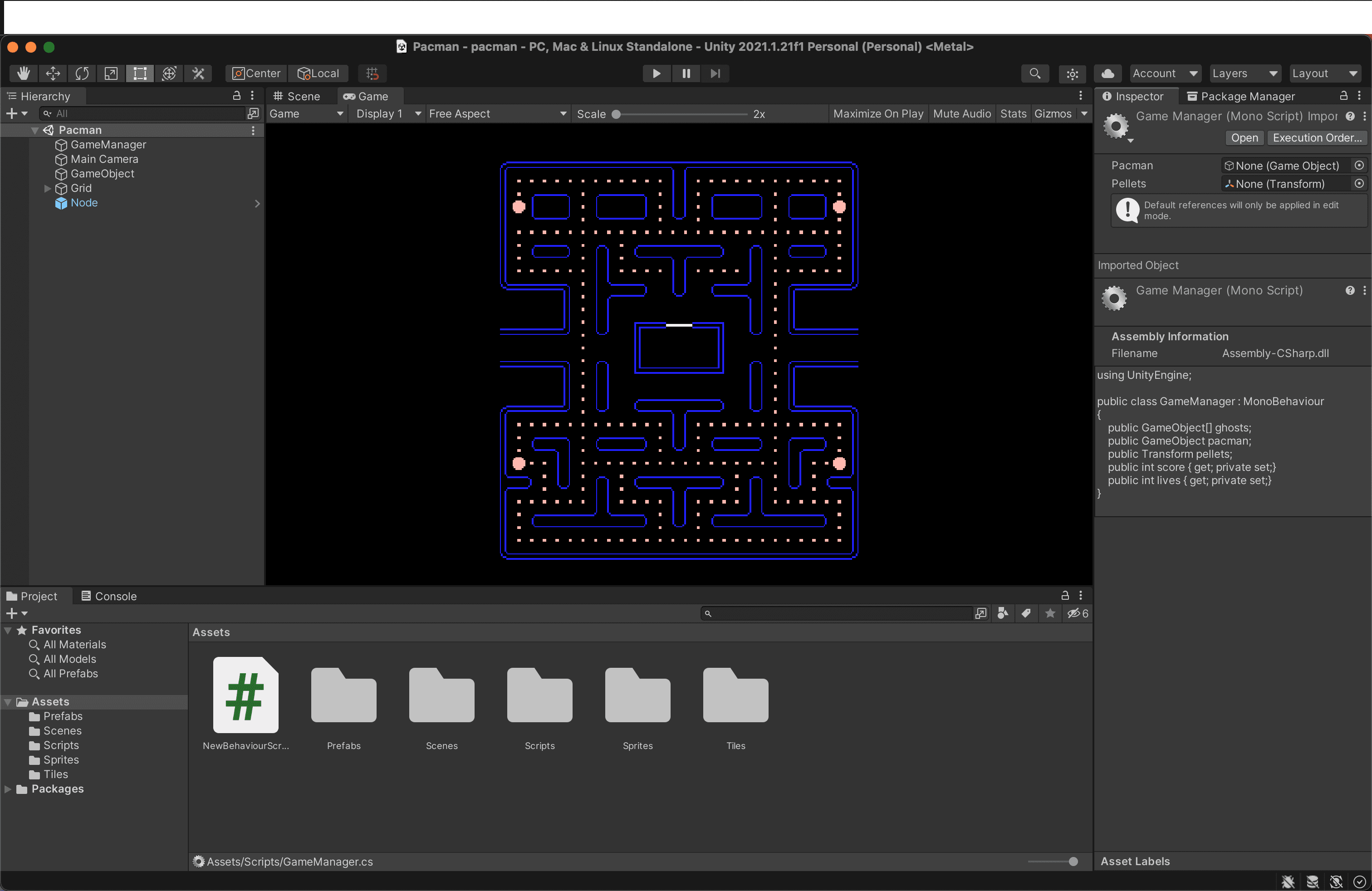Click the Open button in Inspector
Screen dimensions: 1372x891
click(x=1244, y=138)
